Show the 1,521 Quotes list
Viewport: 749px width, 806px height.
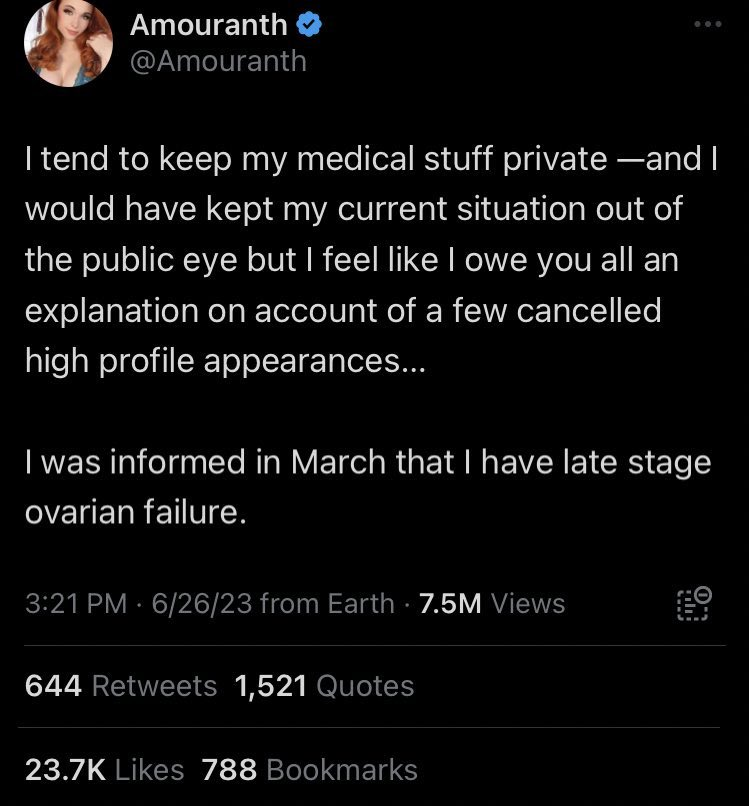pos(324,686)
